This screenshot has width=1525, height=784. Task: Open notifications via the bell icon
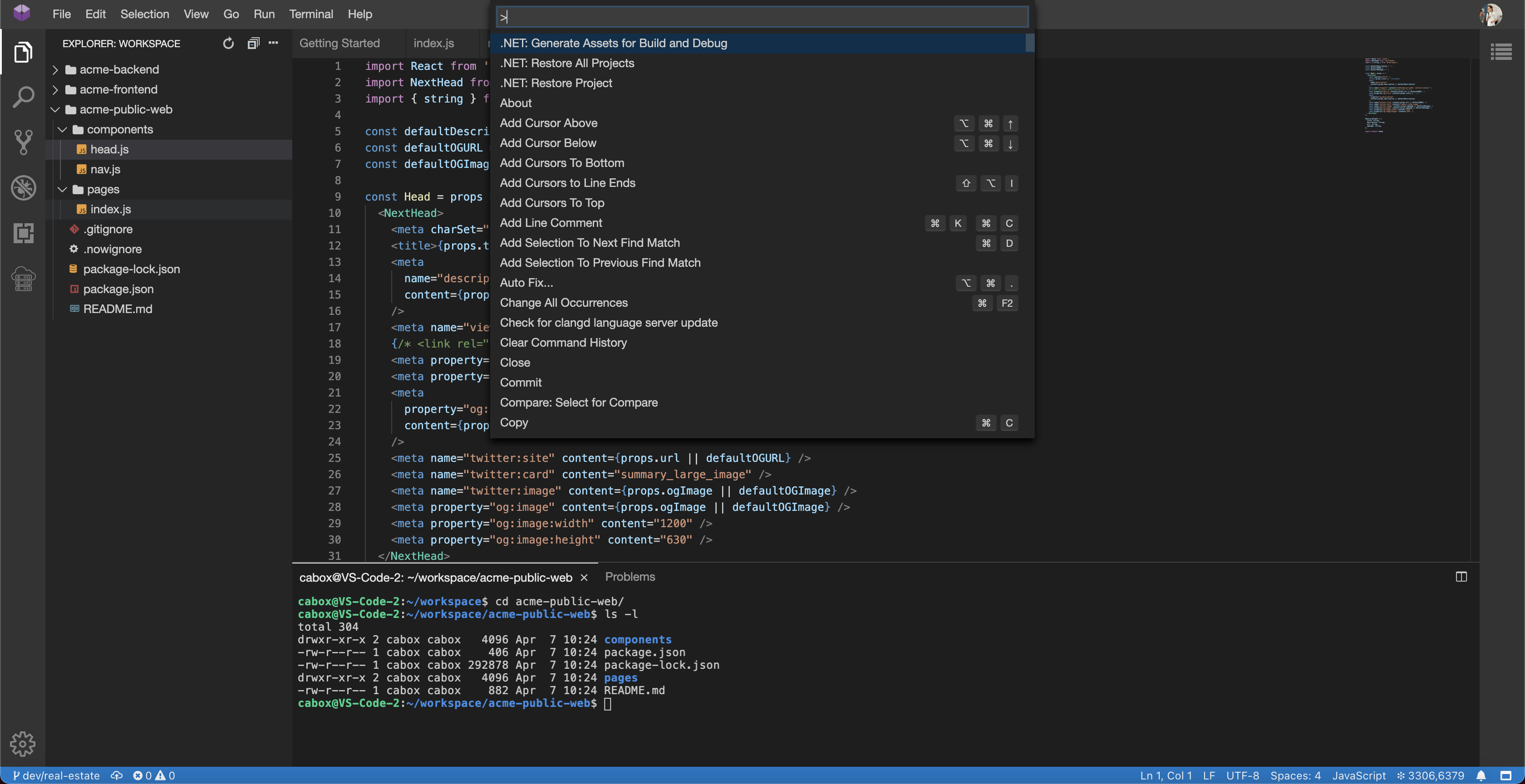(1482, 776)
